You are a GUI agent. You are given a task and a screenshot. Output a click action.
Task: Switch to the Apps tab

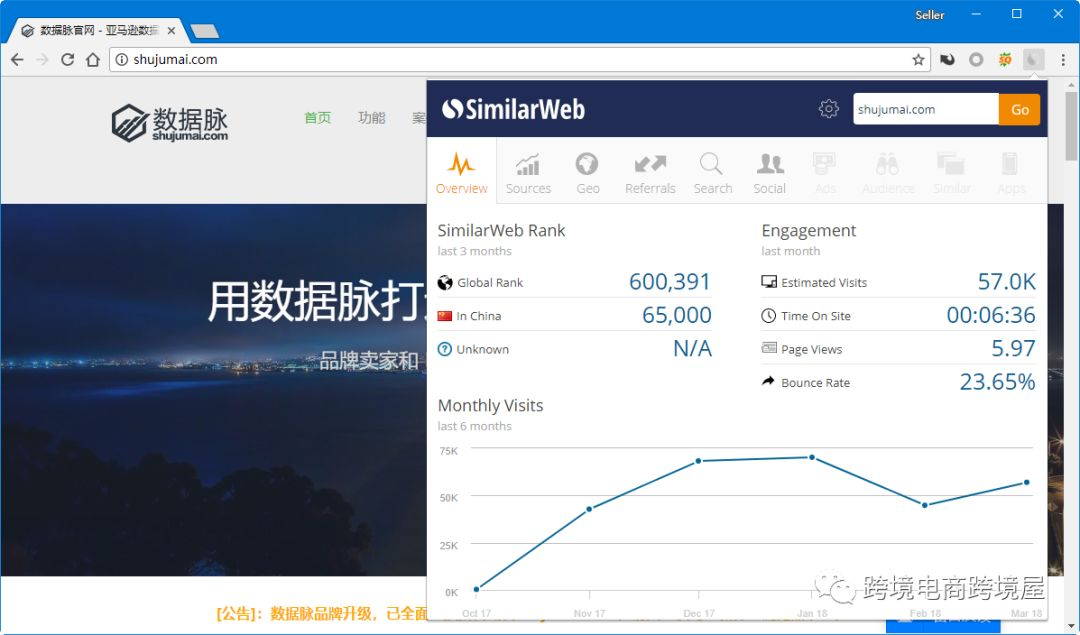(x=1010, y=172)
